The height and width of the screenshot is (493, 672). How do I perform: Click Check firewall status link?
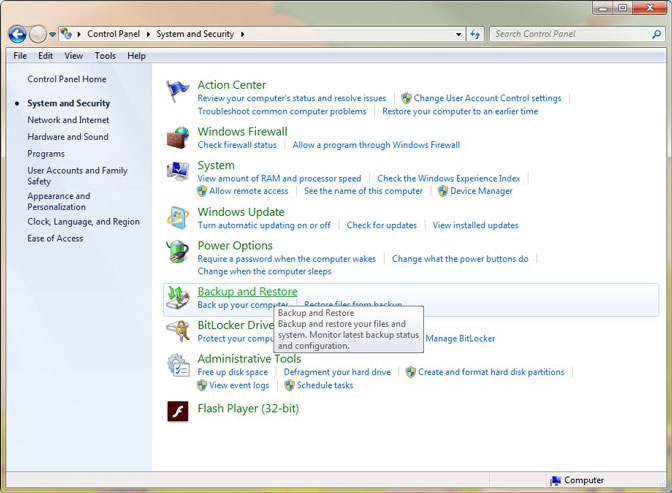(x=237, y=145)
